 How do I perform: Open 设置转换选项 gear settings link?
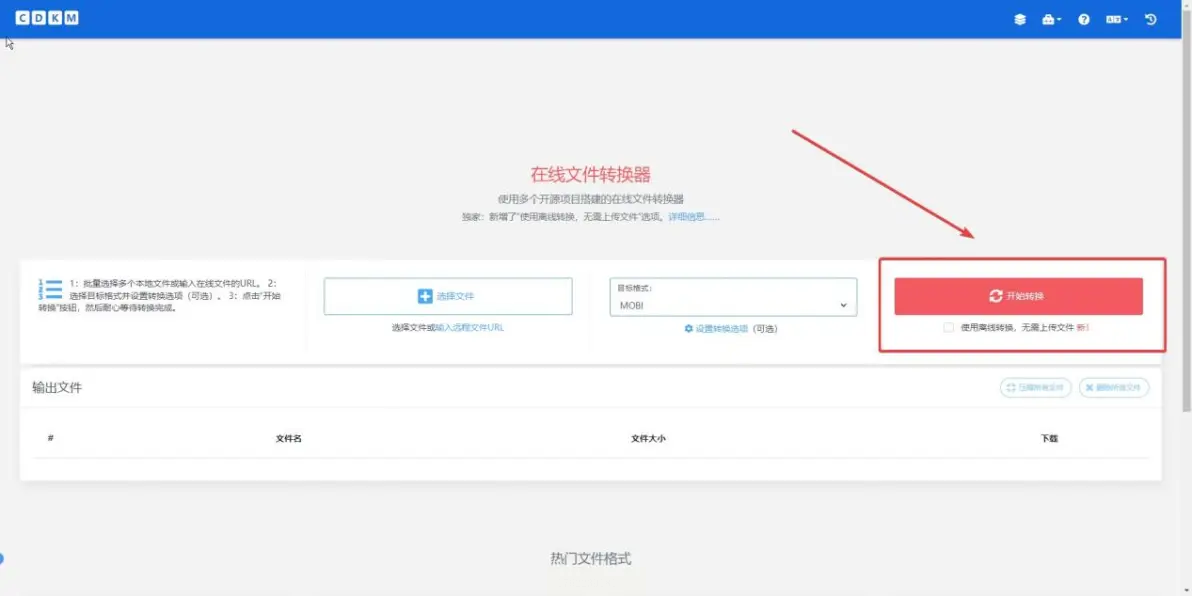pos(716,328)
